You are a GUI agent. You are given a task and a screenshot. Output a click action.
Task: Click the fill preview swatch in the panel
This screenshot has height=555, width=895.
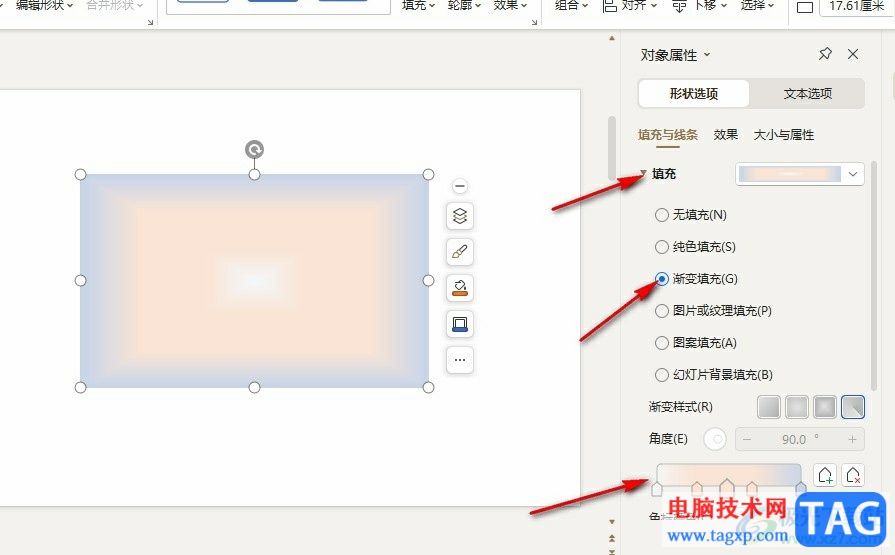coord(789,174)
